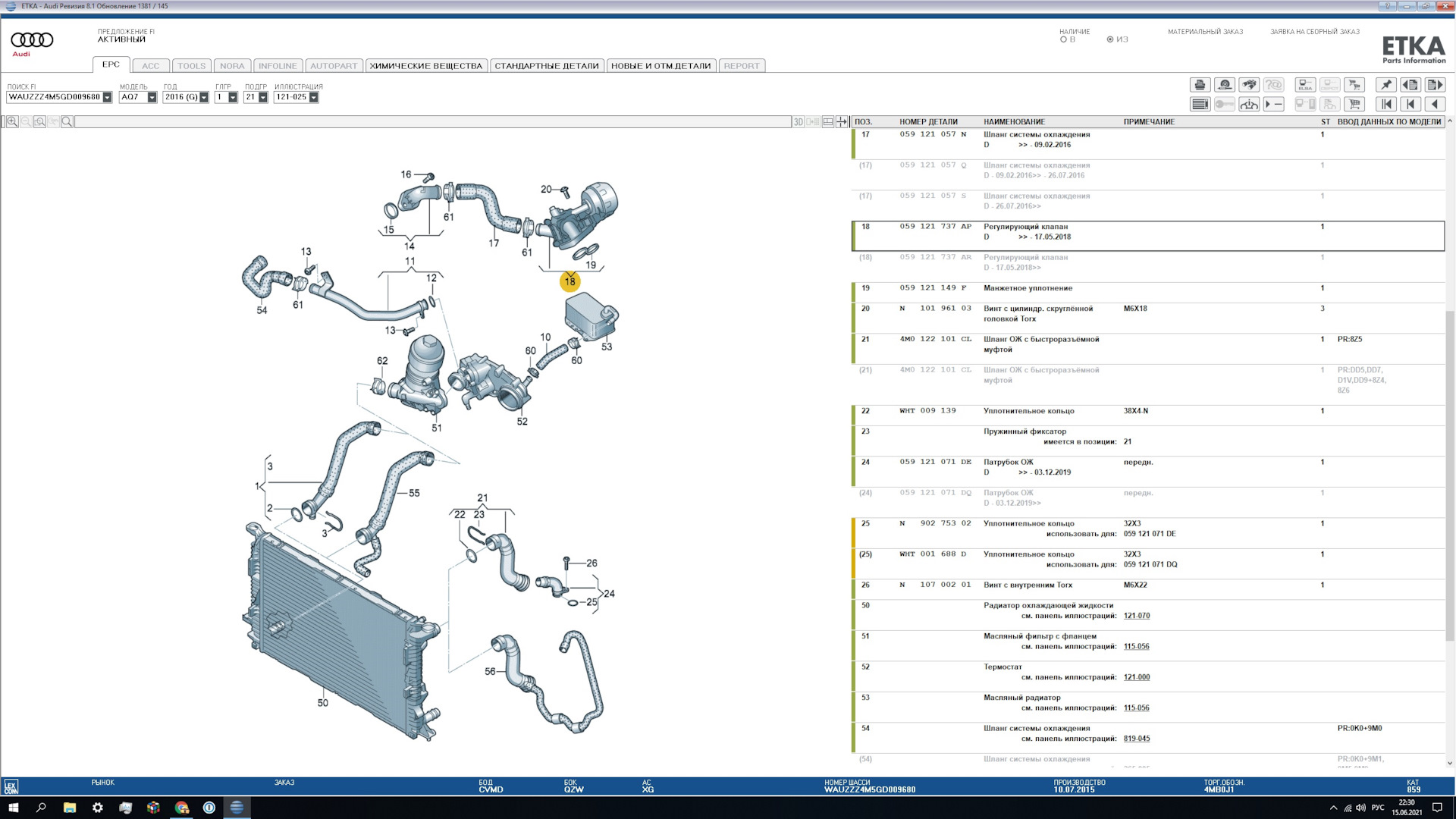
Task: Click the barcode list icon
Action: pyautogui.click(x=1200, y=105)
